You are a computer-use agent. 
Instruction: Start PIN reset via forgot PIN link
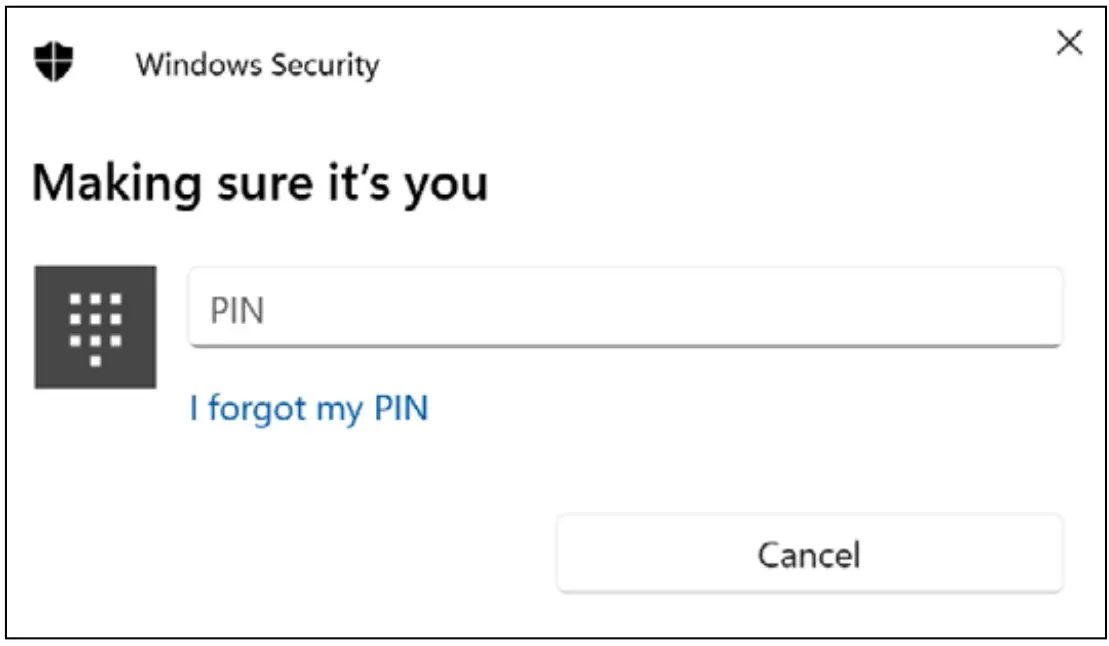click(309, 408)
